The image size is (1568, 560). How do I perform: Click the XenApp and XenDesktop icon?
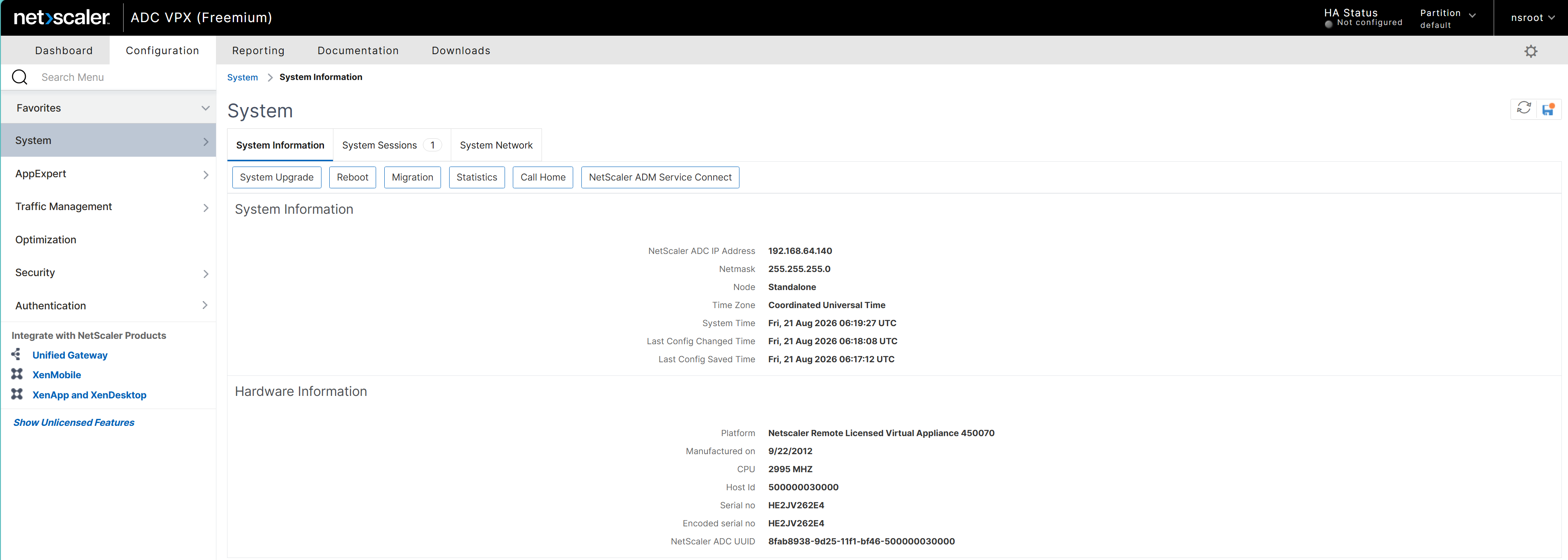pyautogui.click(x=17, y=394)
